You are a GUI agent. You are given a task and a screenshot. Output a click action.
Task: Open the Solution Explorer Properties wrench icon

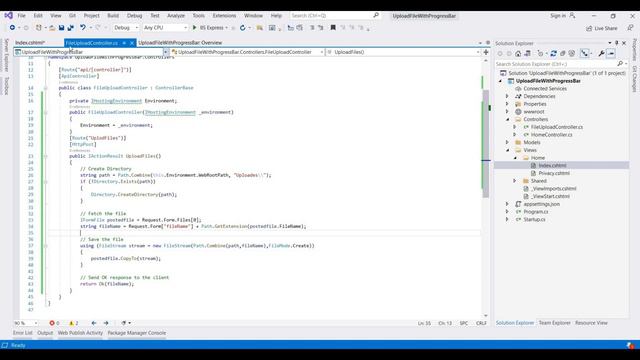(601, 53)
